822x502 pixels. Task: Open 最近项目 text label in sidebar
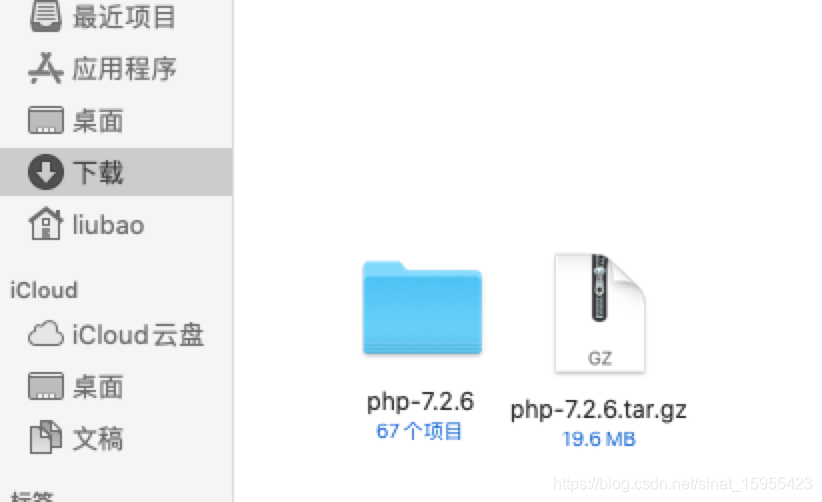[x=124, y=16]
